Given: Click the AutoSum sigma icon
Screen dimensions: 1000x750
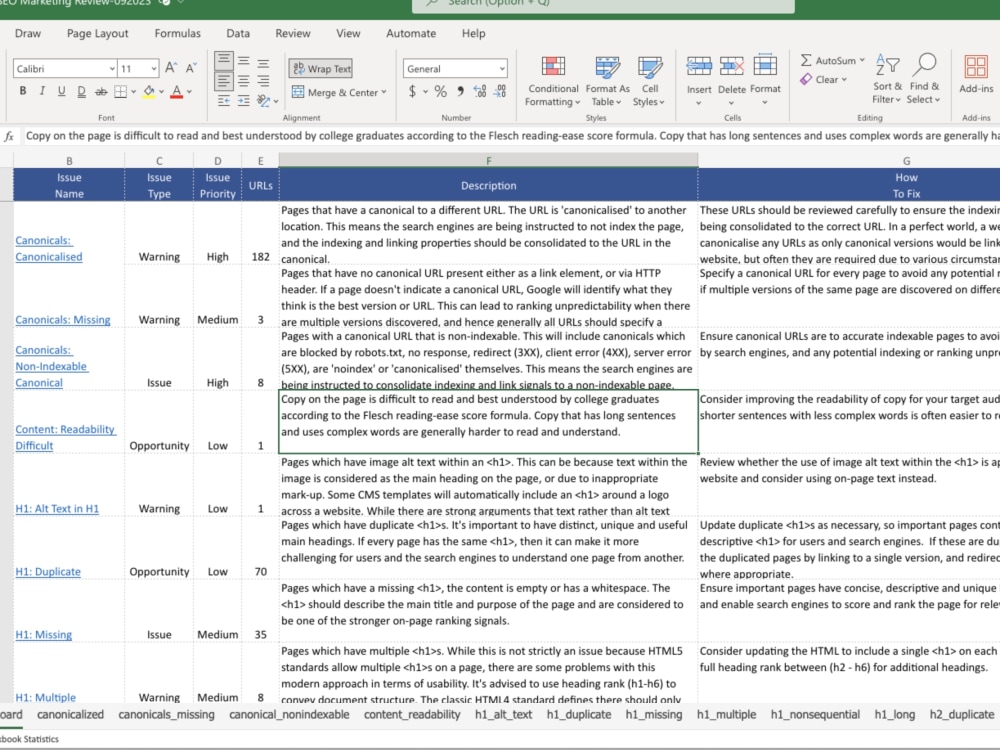Looking at the screenshot, I should click(806, 60).
